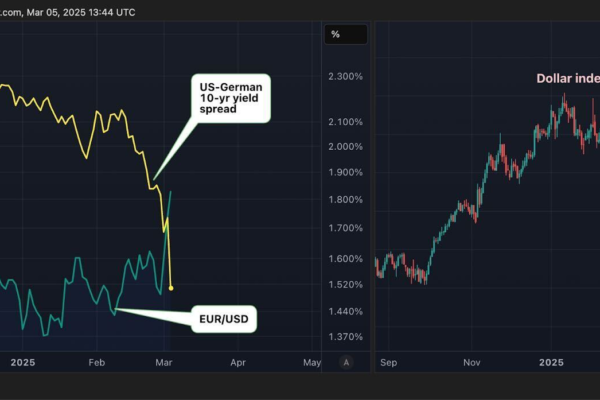600x400 pixels.
Task: Click the yellow endpoint dot of yield line
Action: pyautogui.click(x=171, y=288)
